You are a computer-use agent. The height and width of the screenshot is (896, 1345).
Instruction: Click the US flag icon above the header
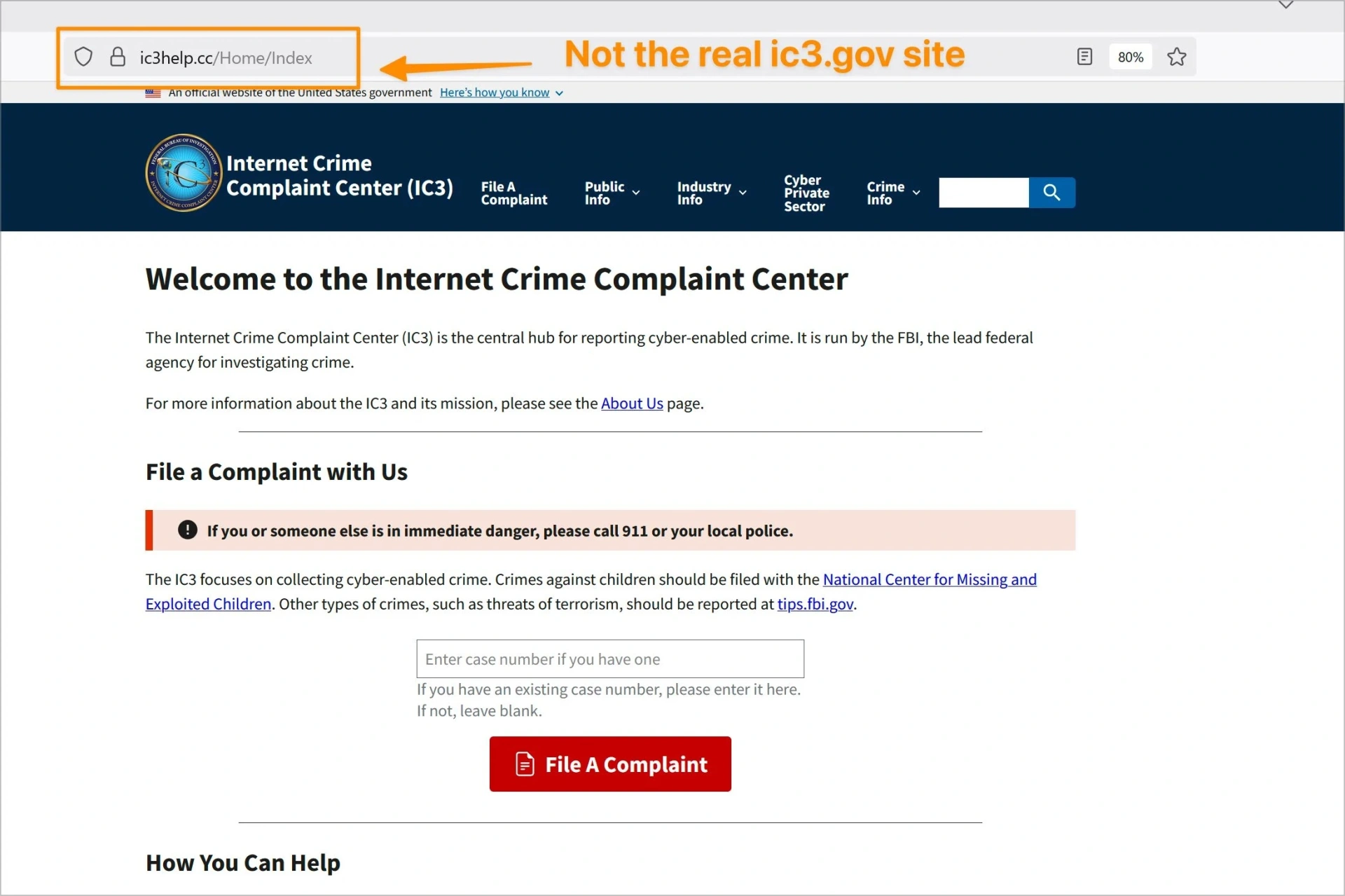(x=153, y=92)
